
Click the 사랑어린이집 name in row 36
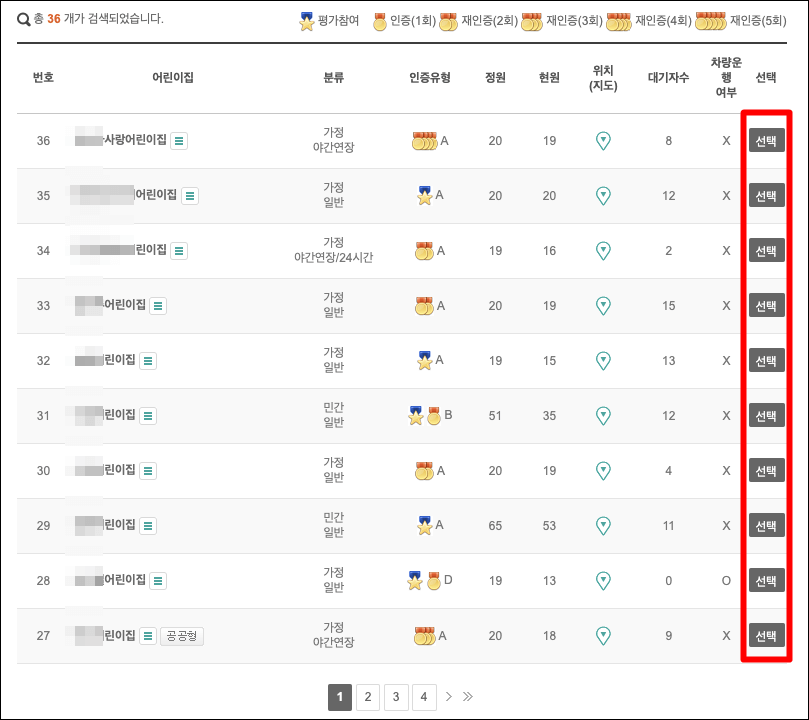[x=135, y=140]
